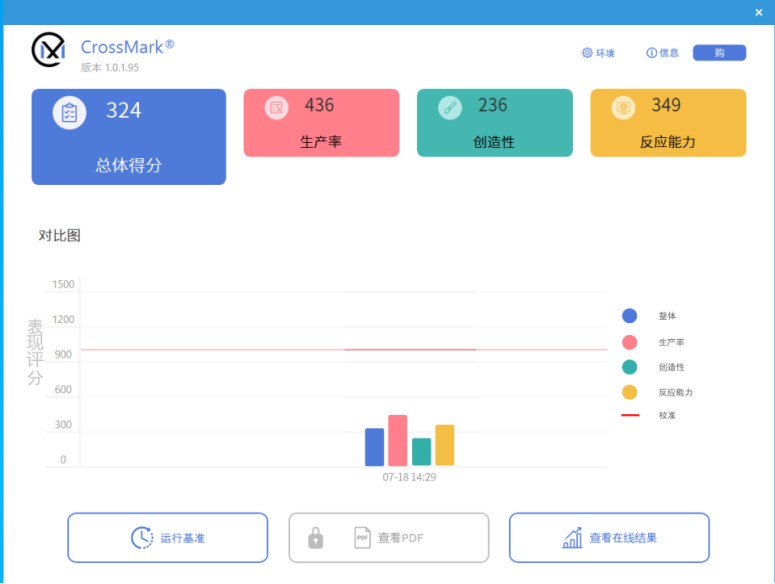Click the 查看PDF button
The width and height of the screenshot is (775, 584).
[389, 538]
